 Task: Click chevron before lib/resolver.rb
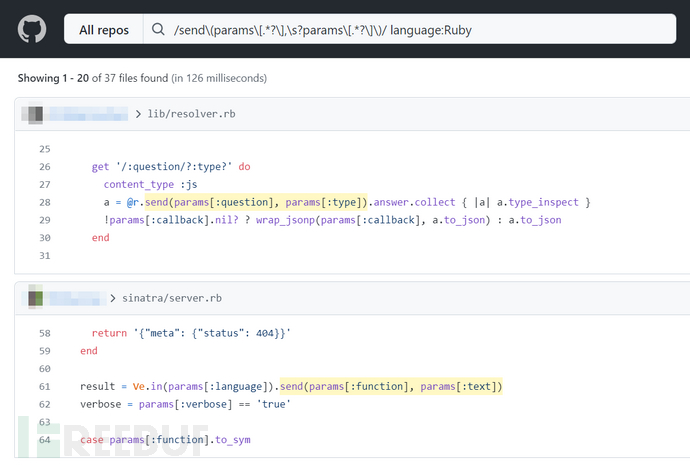138,114
